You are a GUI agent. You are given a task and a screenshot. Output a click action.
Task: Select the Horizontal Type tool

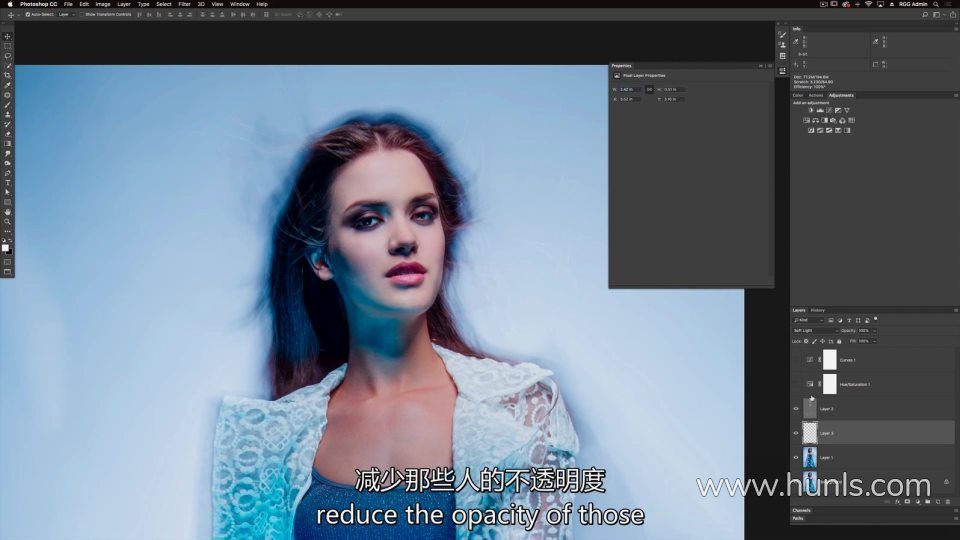click(x=7, y=183)
